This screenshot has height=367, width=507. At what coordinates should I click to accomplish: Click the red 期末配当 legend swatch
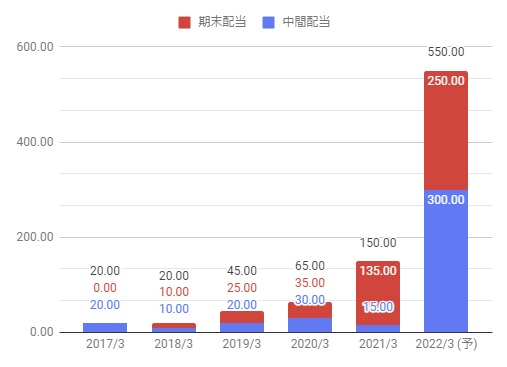pos(184,22)
